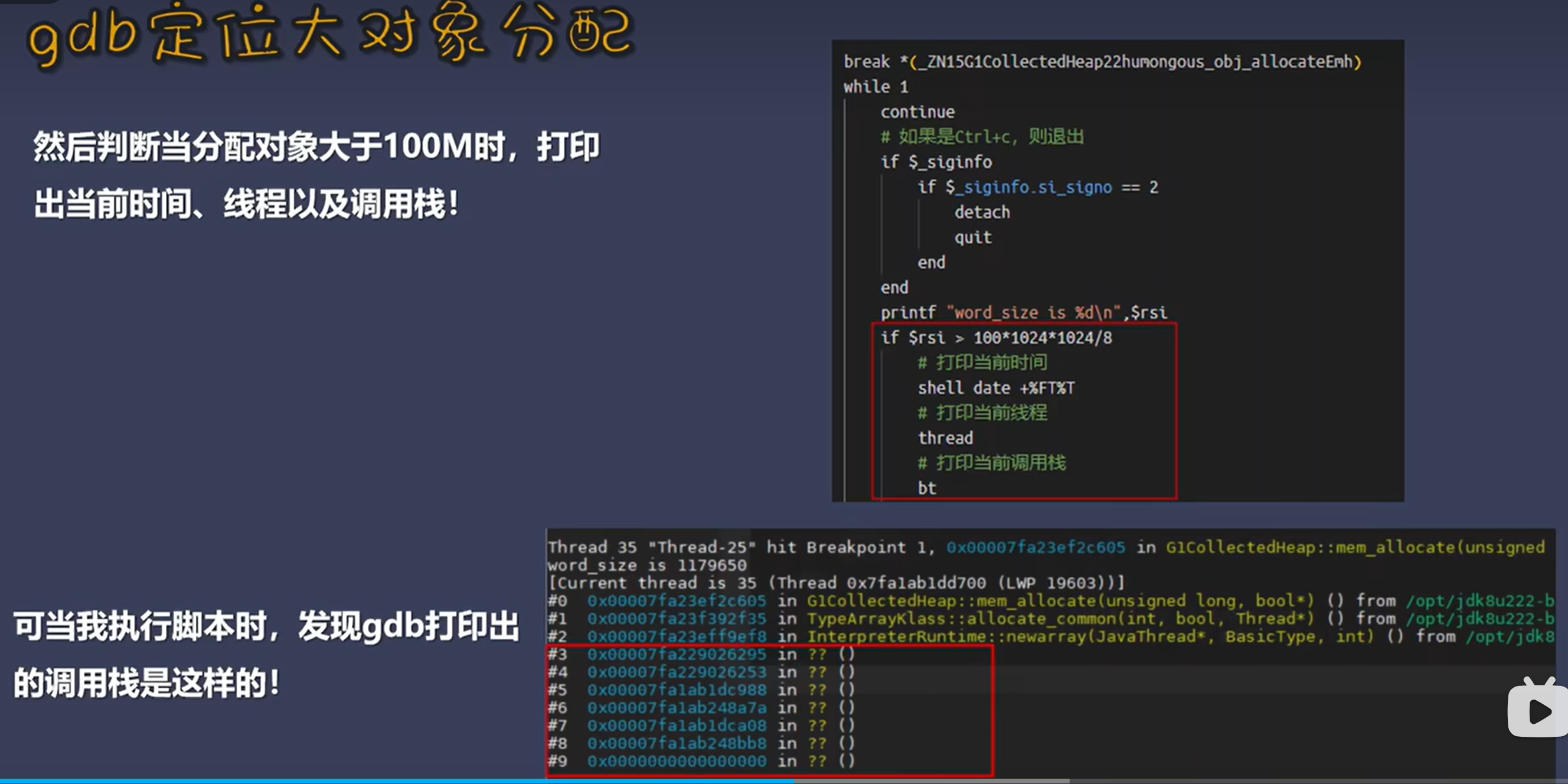
Task: Click last frame #9 with zero address
Action: pyautogui.click(x=677, y=762)
